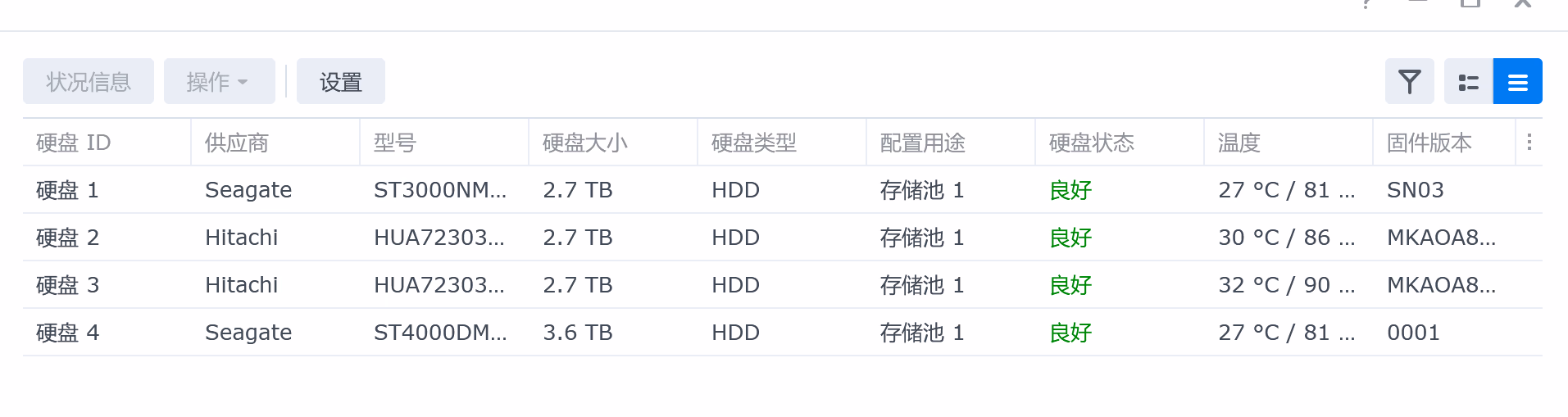Click the help question mark icon
Image resolution: width=1568 pixels, height=417 pixels.
(x=1366, y=4)
